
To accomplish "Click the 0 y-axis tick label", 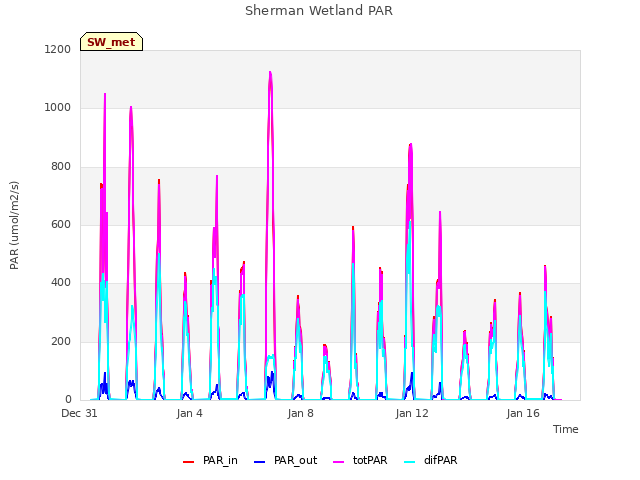I will tap(68, 400).
